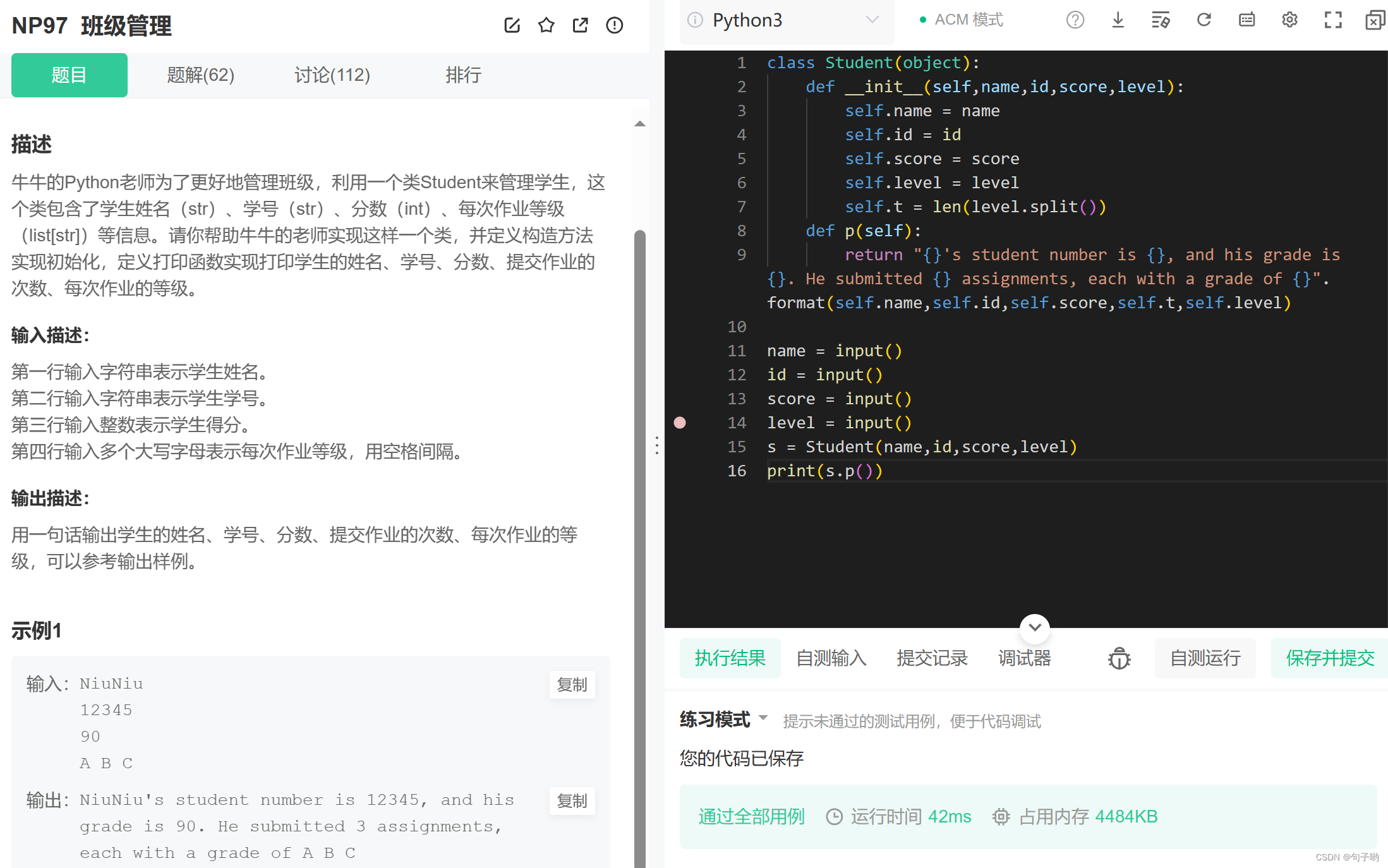Download the code with the download icon
Viewport: 1388px width, 868px height.
[1118, 20]
